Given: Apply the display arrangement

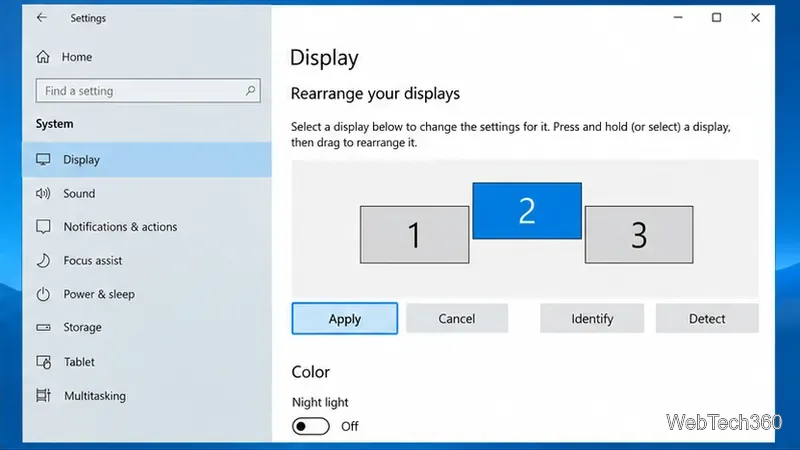Looking at the screenshot, I should pos(345,318).
